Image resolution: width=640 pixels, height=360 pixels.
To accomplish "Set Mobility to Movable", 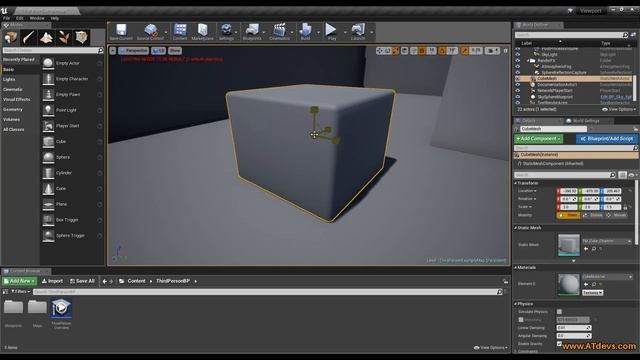I will coord(617,215).
